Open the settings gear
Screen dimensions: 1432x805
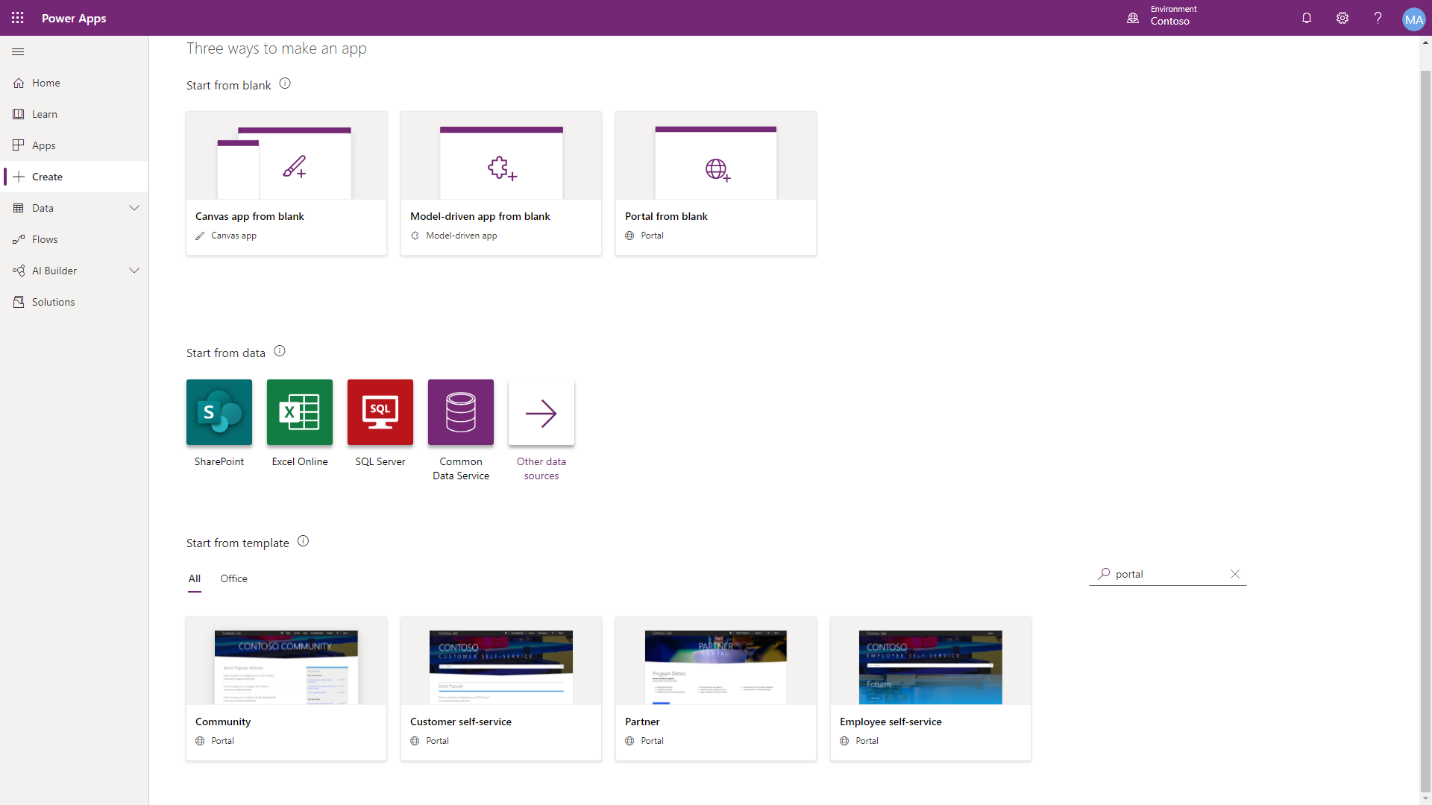[x=1342, y=18]
